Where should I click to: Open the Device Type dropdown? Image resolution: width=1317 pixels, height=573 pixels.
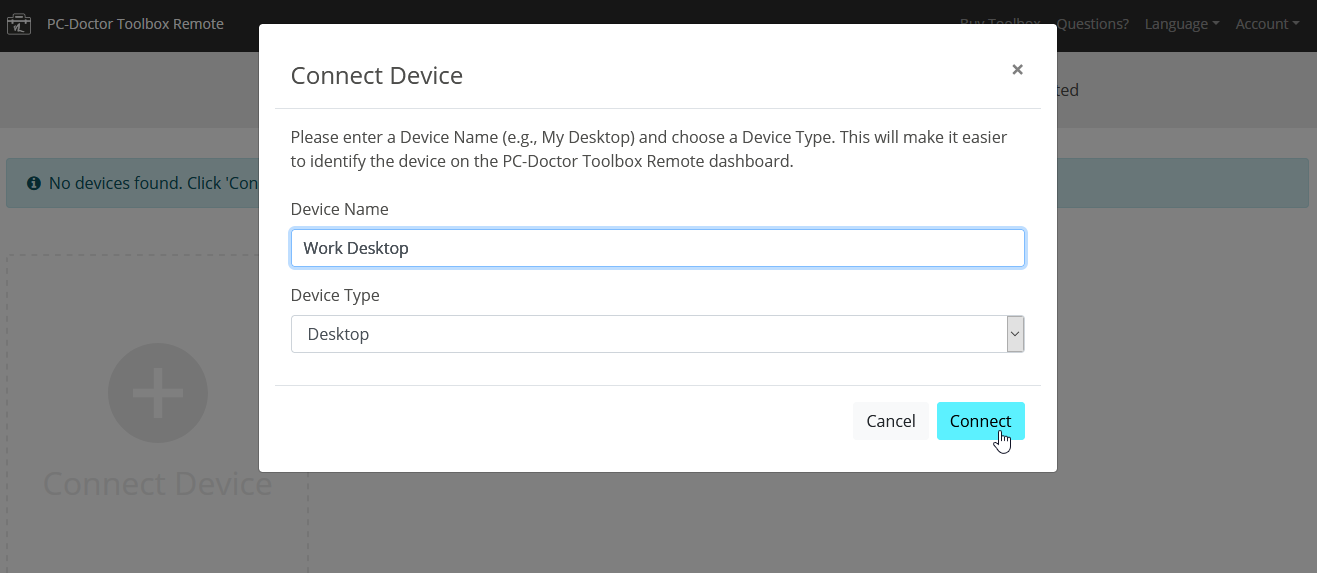pyautogui.click(x=658, y=334)
